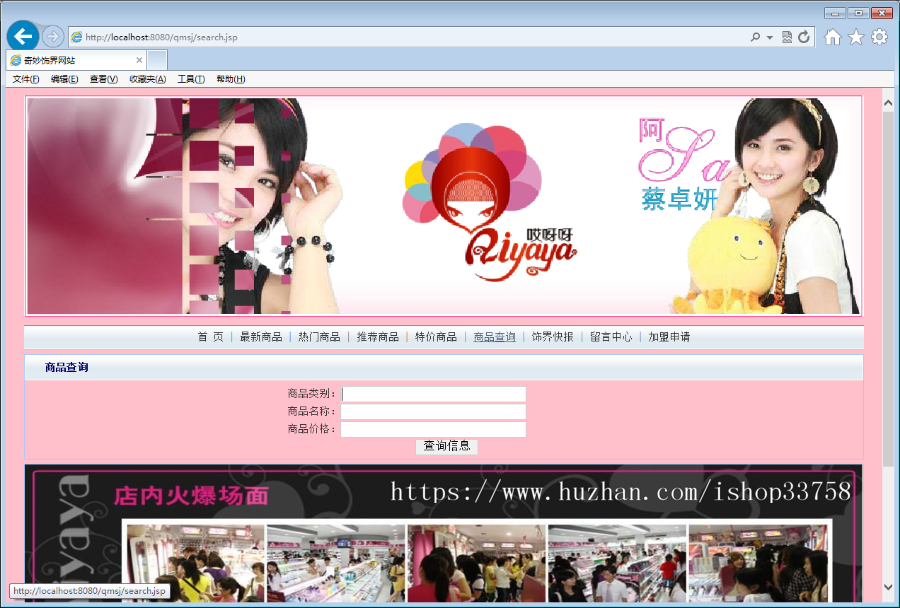The height and width of the screenshot is (608, 900).
Task: Navigate back using the back arrow
Action: [22, 36]
